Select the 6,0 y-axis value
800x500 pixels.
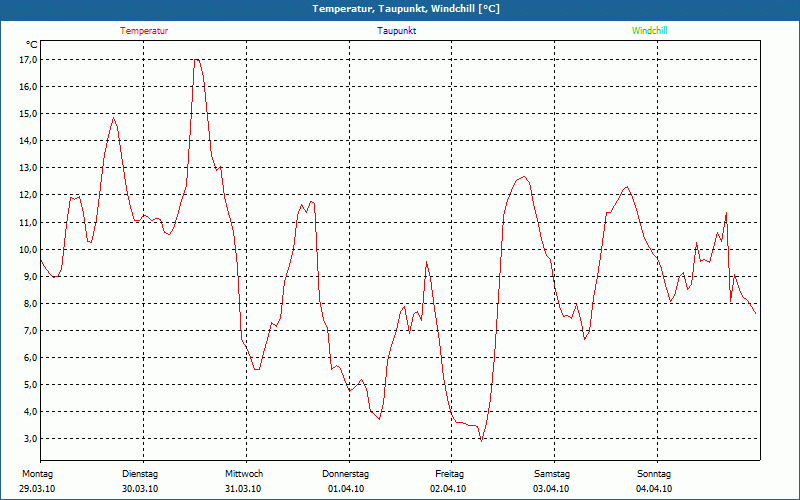click(x=31, y=358)
